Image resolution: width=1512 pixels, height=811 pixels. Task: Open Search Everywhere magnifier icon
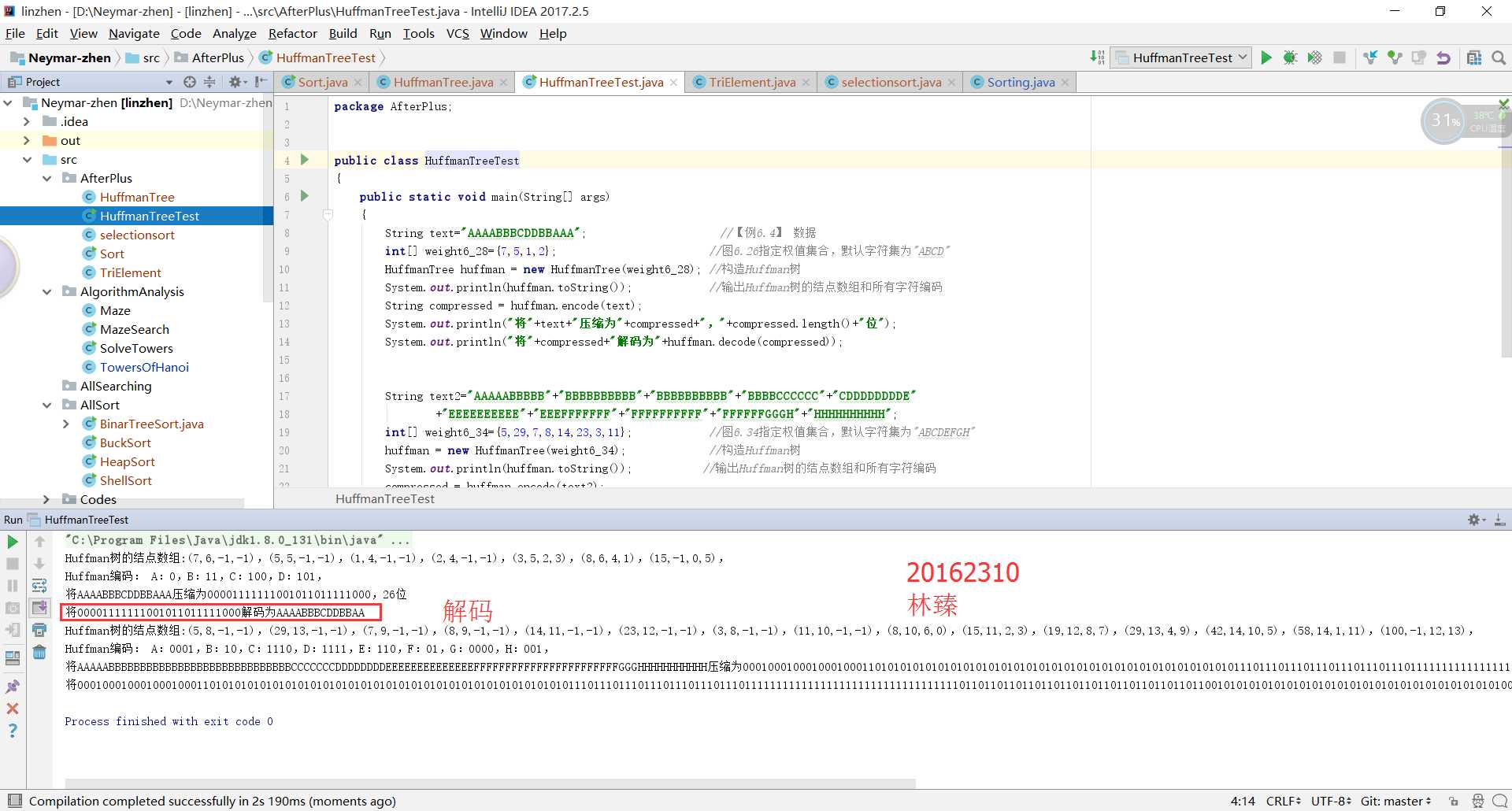pos(1499,57)
